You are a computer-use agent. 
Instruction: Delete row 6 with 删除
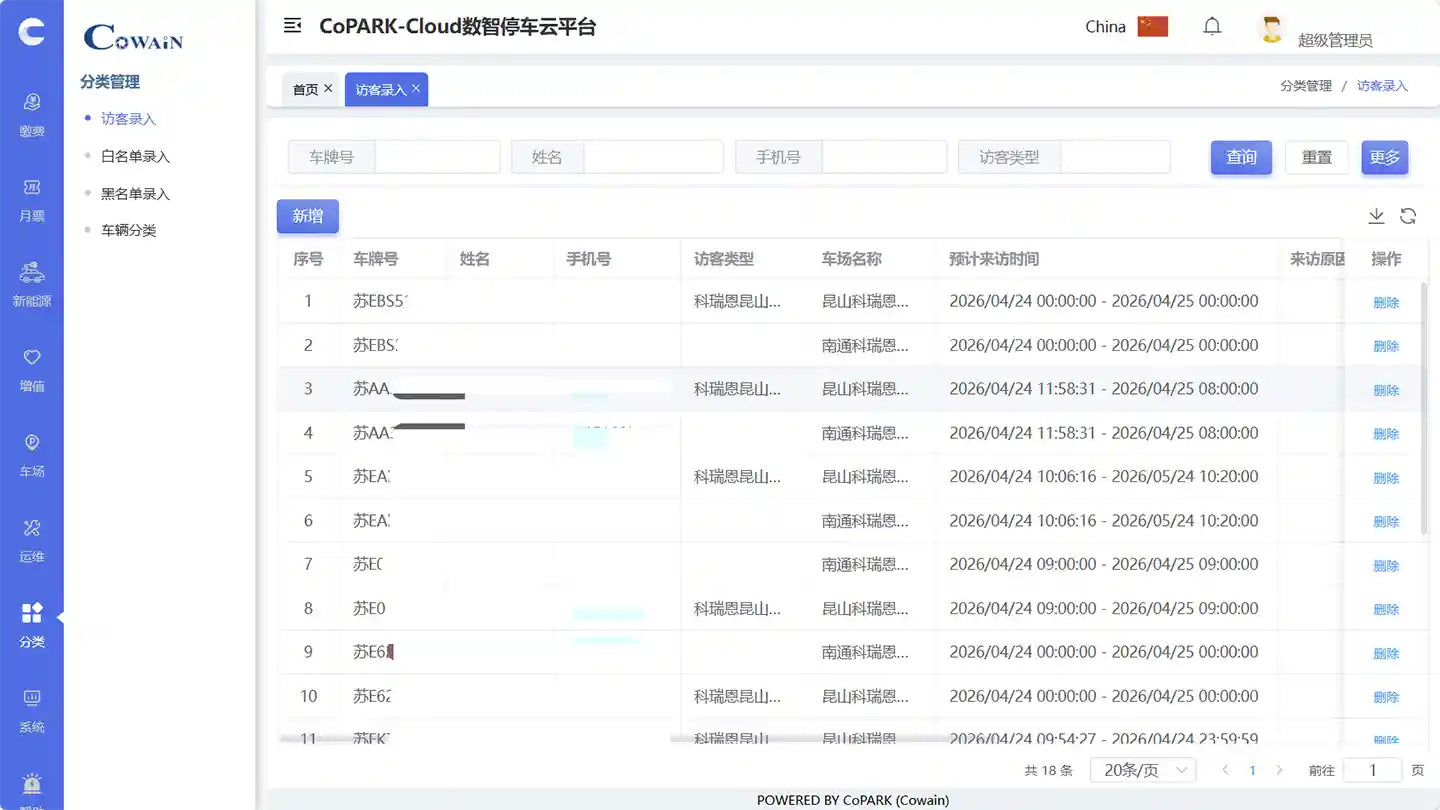click(1386, 521)
